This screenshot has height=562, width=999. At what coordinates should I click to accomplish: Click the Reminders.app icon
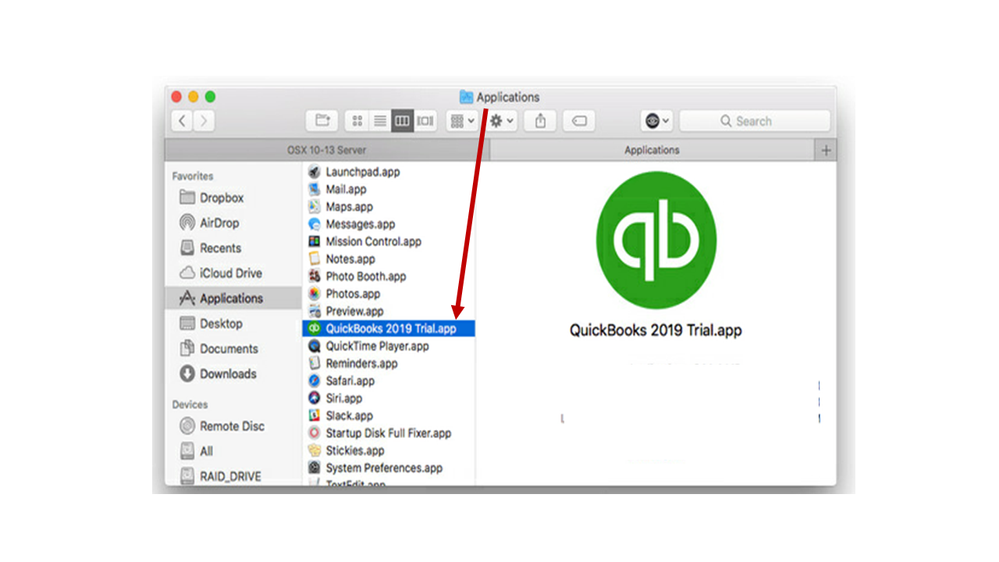coord(314,363)
